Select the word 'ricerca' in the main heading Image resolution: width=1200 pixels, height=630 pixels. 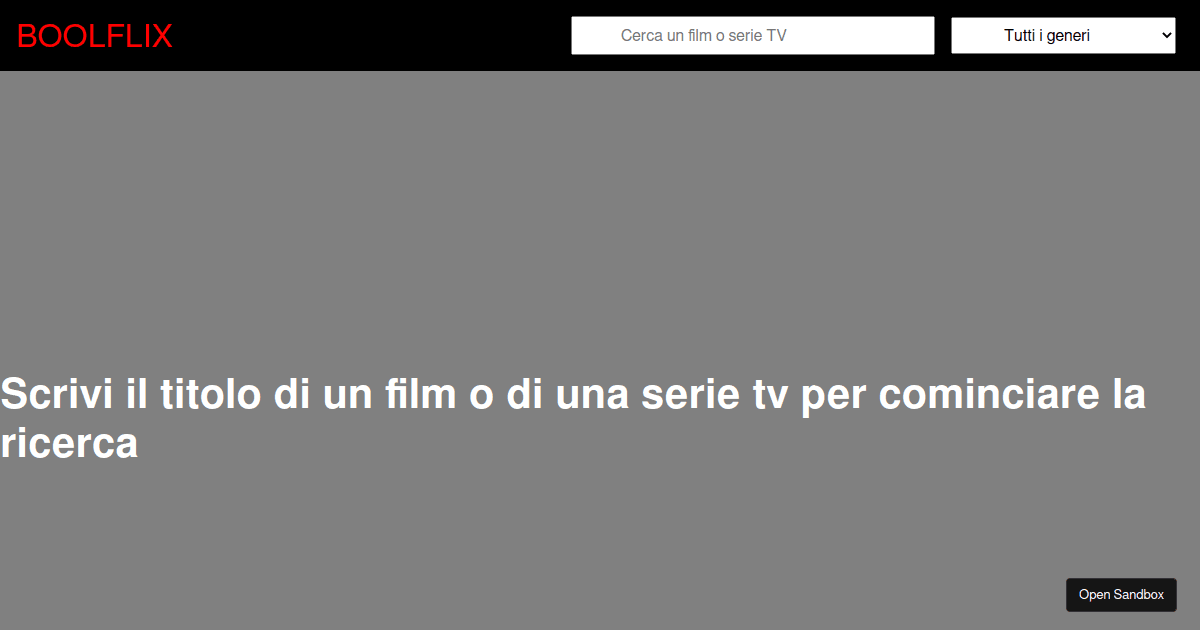point(69,443)
